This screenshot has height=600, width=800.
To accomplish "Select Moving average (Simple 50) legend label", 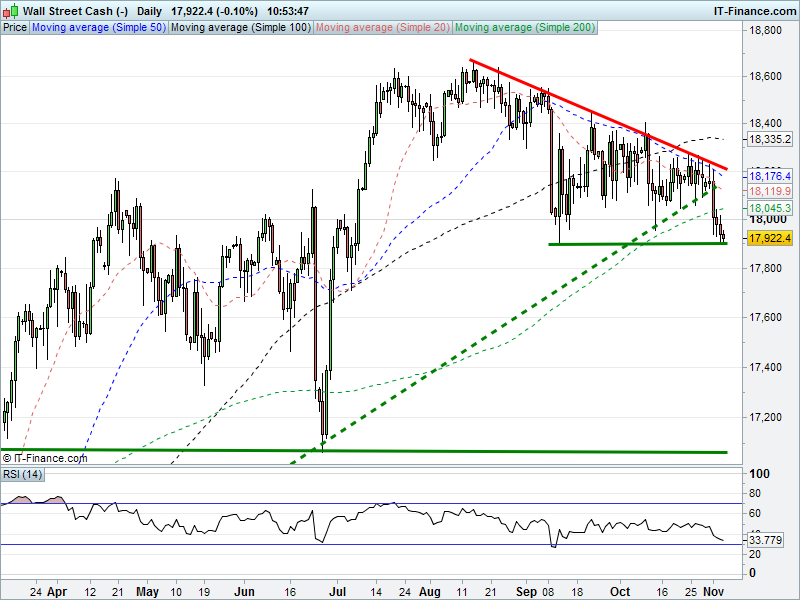I will 99,28.
